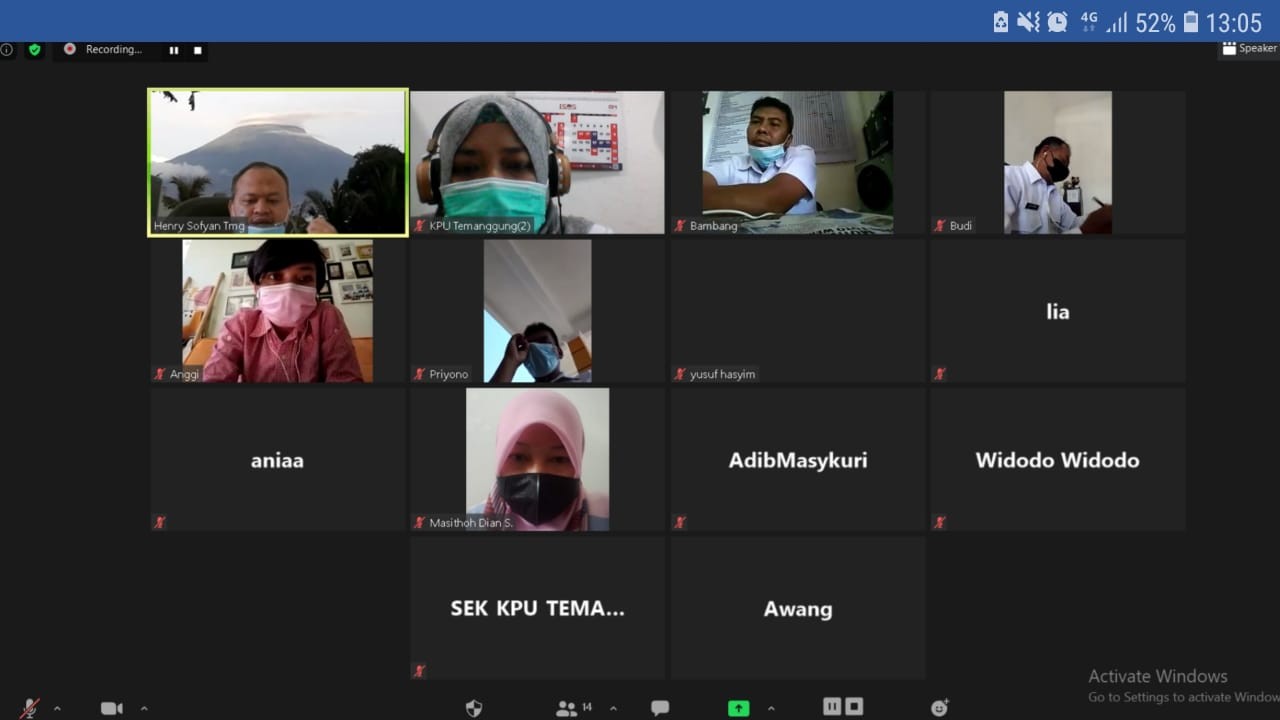Open the Security shield in bottom toolbar
This screenshot has width=1280, height=720.
(474, 708)
